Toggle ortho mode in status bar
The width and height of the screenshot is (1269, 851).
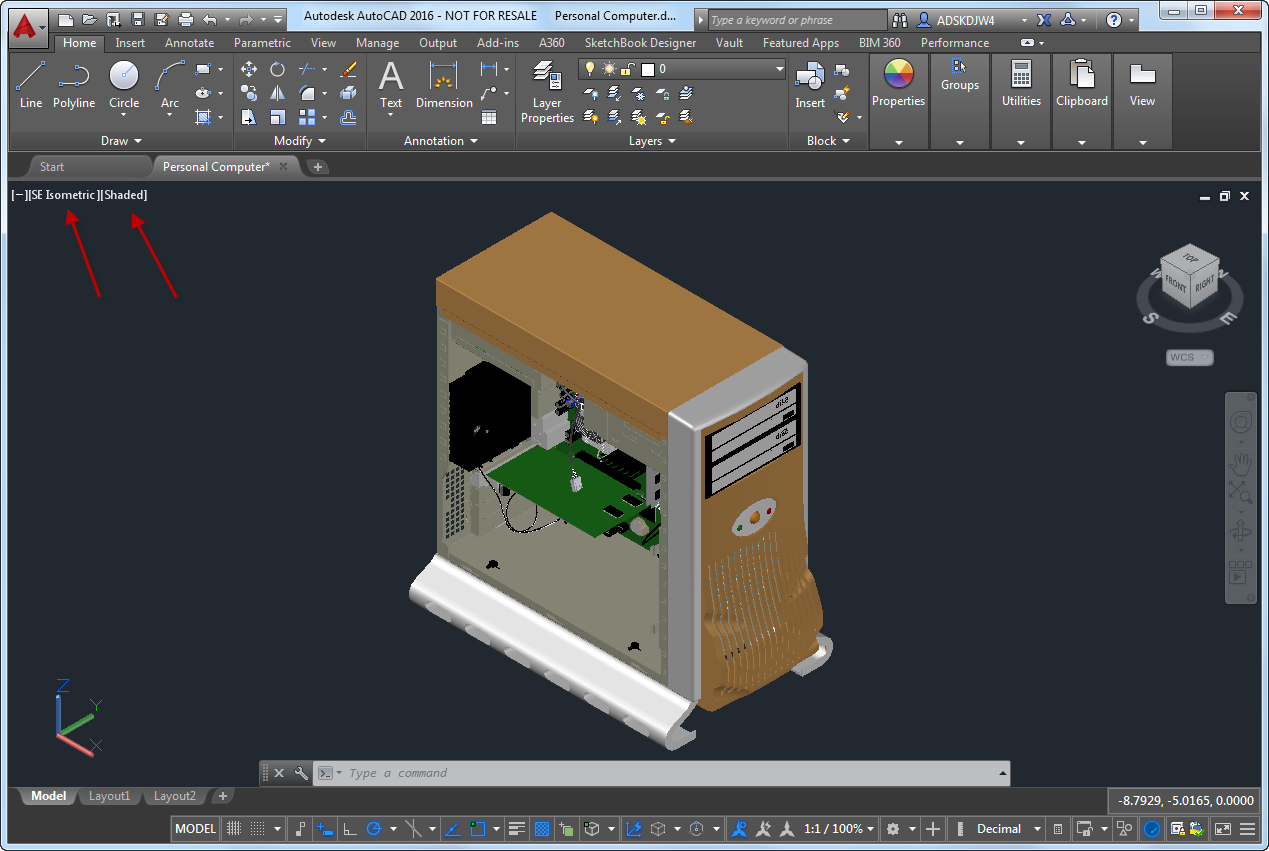(350, 829)
